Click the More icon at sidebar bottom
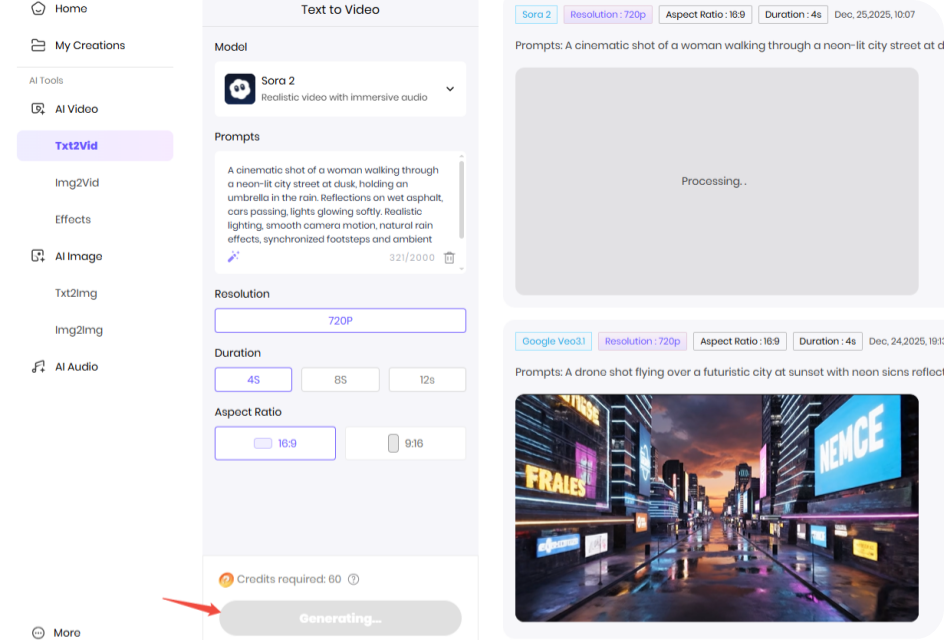944x640 pixels. pyautogui.click(x=38, y=632)
